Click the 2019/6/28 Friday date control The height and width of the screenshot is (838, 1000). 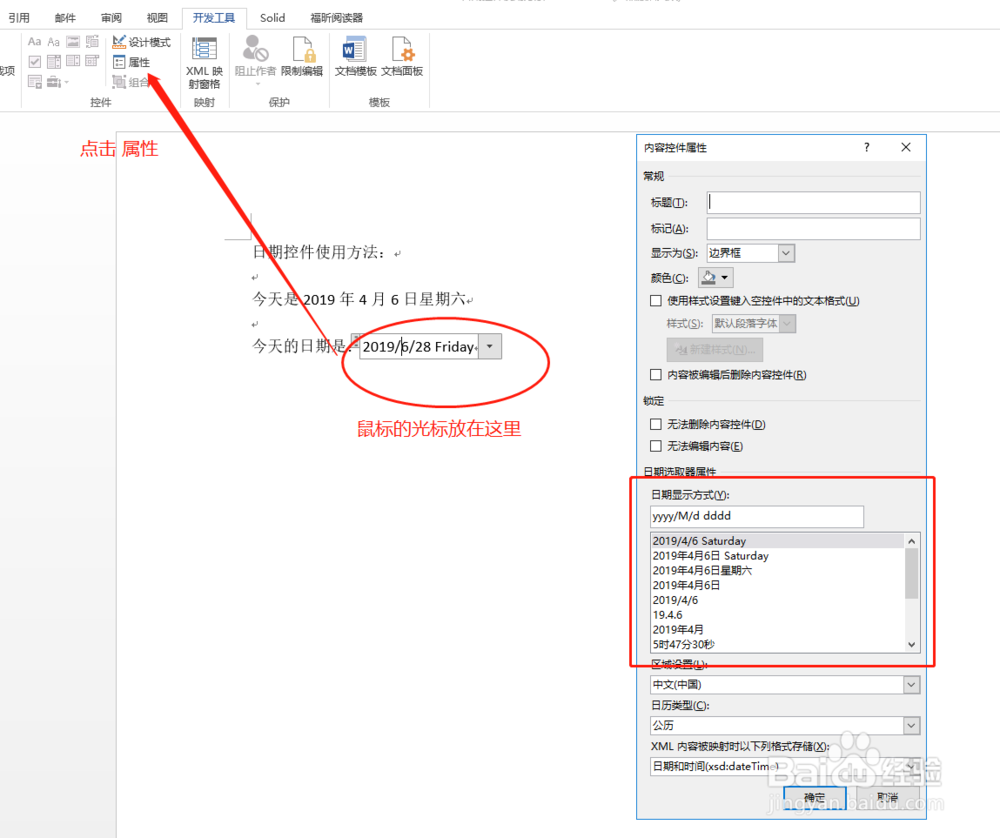[x=420, y=346]
